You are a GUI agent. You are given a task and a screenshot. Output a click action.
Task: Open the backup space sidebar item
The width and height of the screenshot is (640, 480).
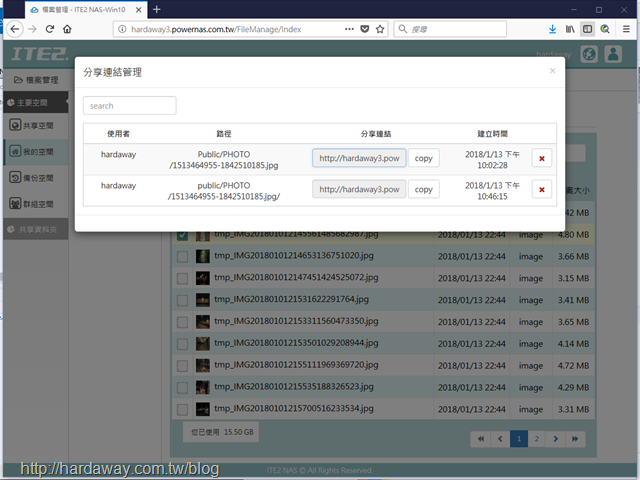(36, 178)
